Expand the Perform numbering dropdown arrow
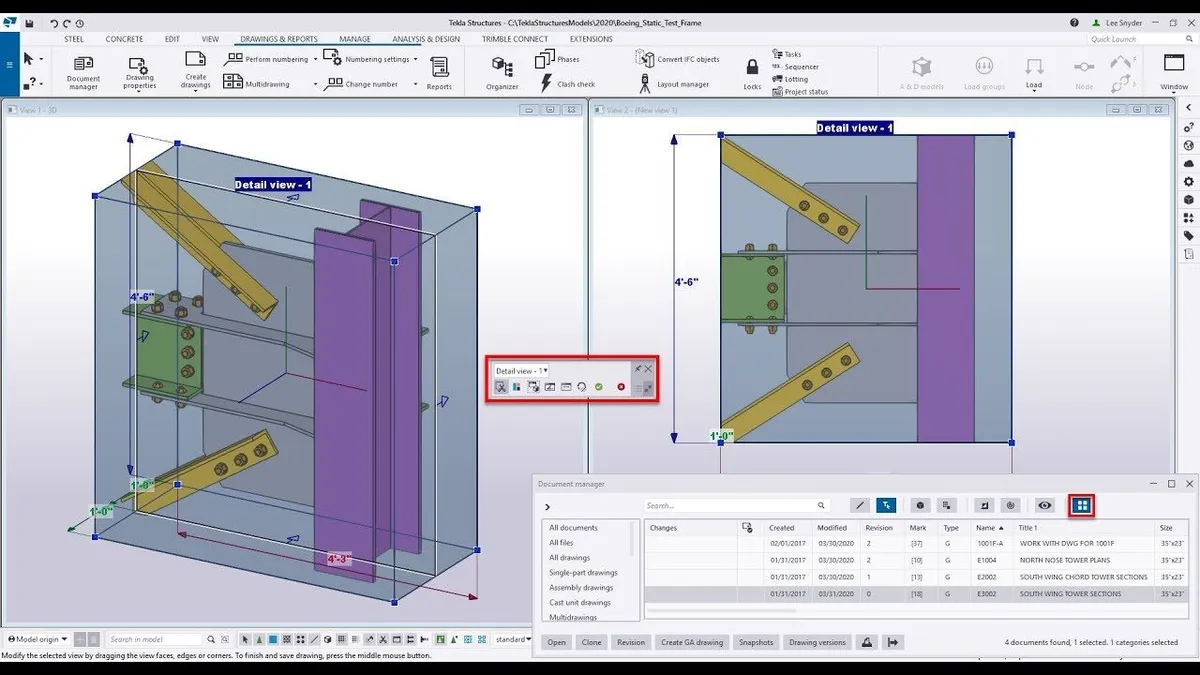 point(315,59)
